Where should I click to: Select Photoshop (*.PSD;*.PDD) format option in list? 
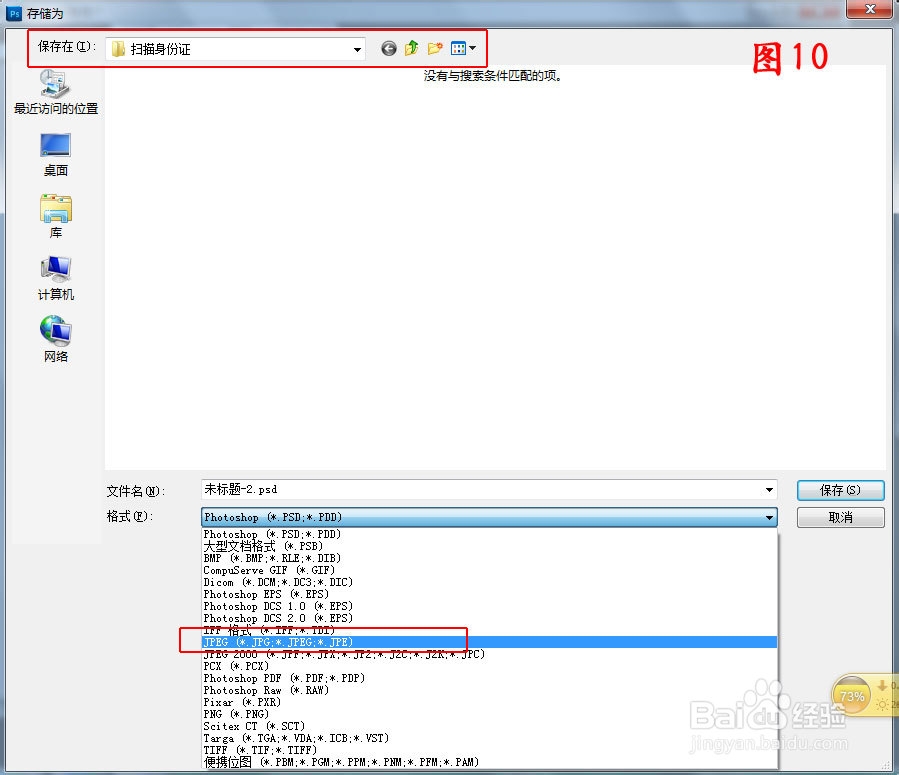(x=490, y=534)
